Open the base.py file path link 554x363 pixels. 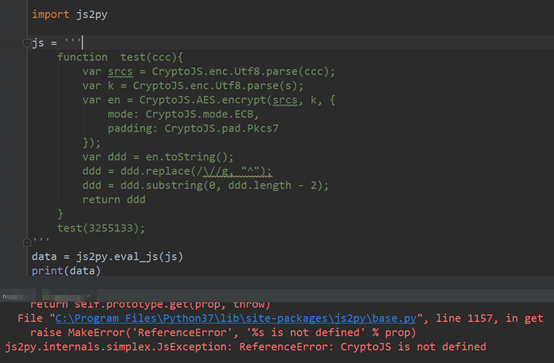click(x=236, y=318)
